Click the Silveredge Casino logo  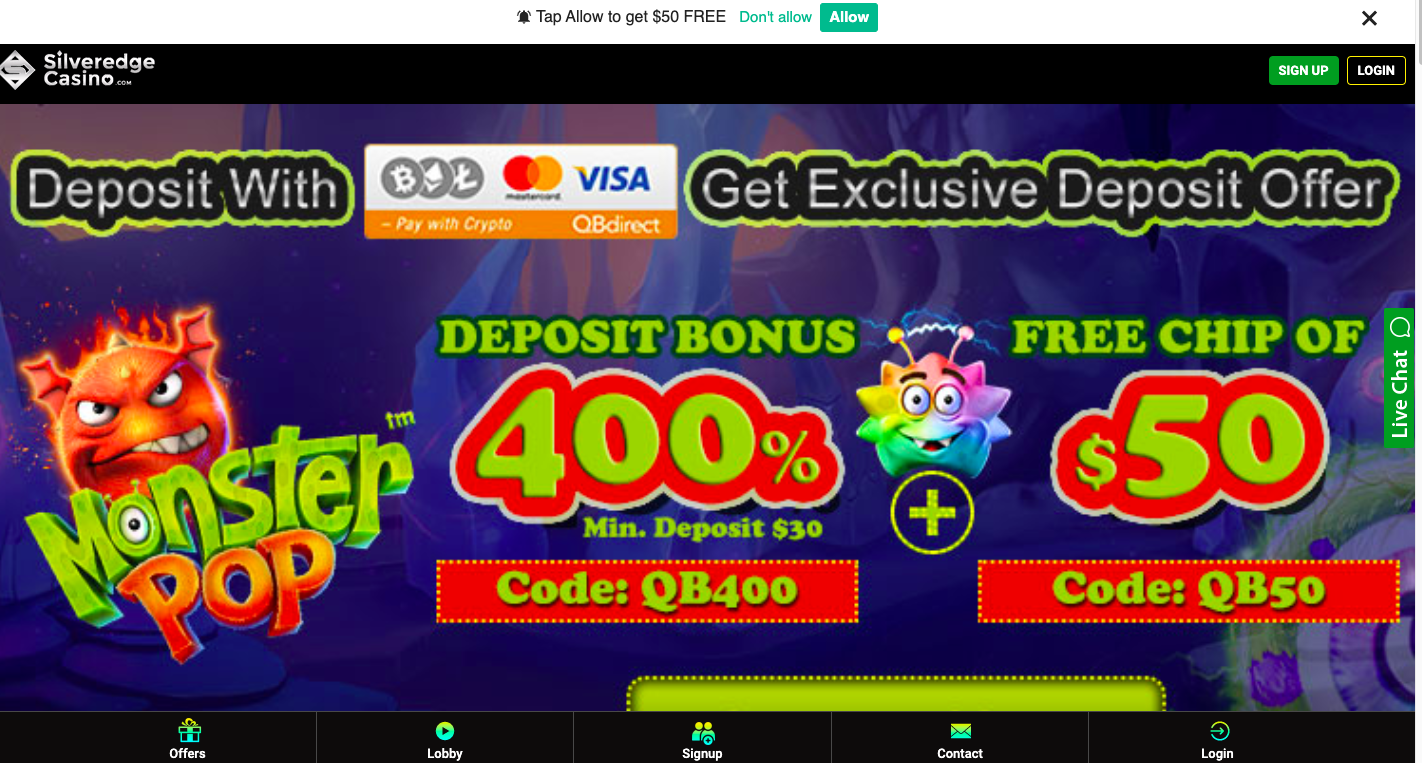tap(78, 70)
